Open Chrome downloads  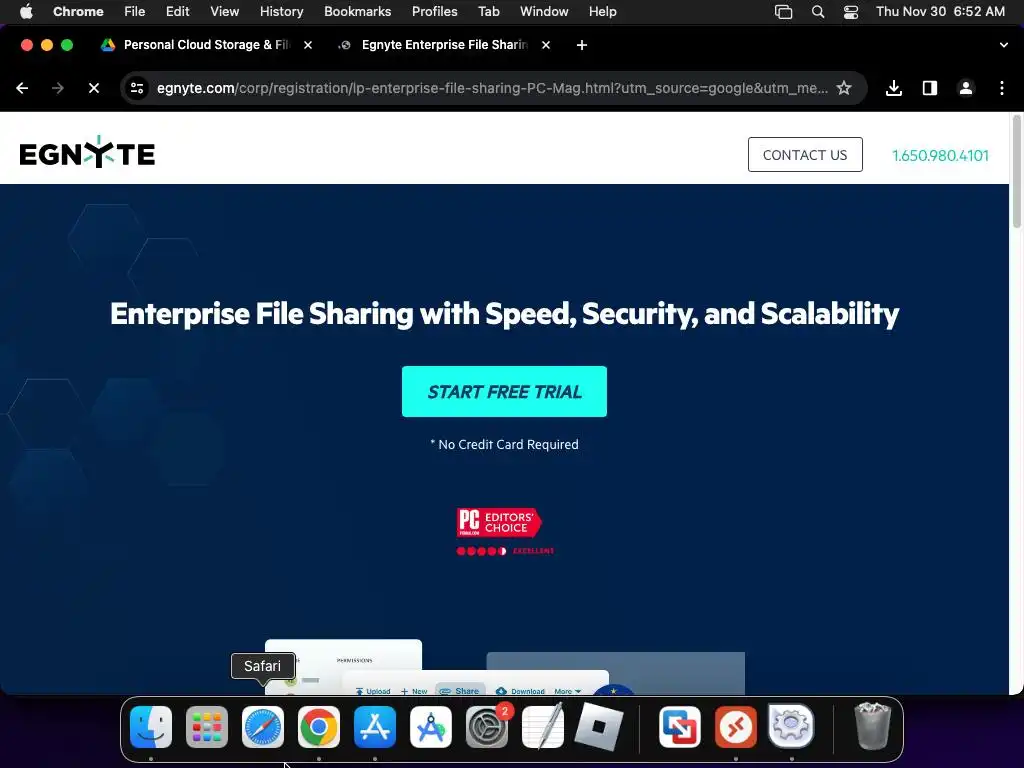click(893, 88)
